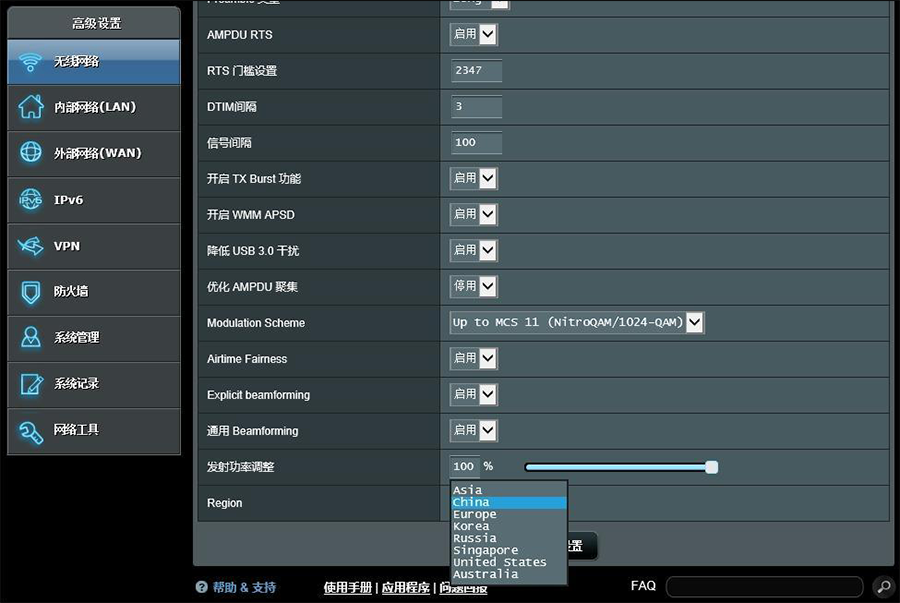Open the 使用手册 link

click(347, 588)
